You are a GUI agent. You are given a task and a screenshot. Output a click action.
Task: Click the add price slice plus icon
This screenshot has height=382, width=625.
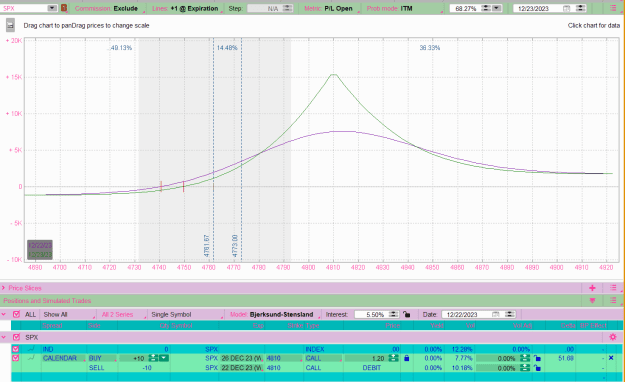(592, 288)
